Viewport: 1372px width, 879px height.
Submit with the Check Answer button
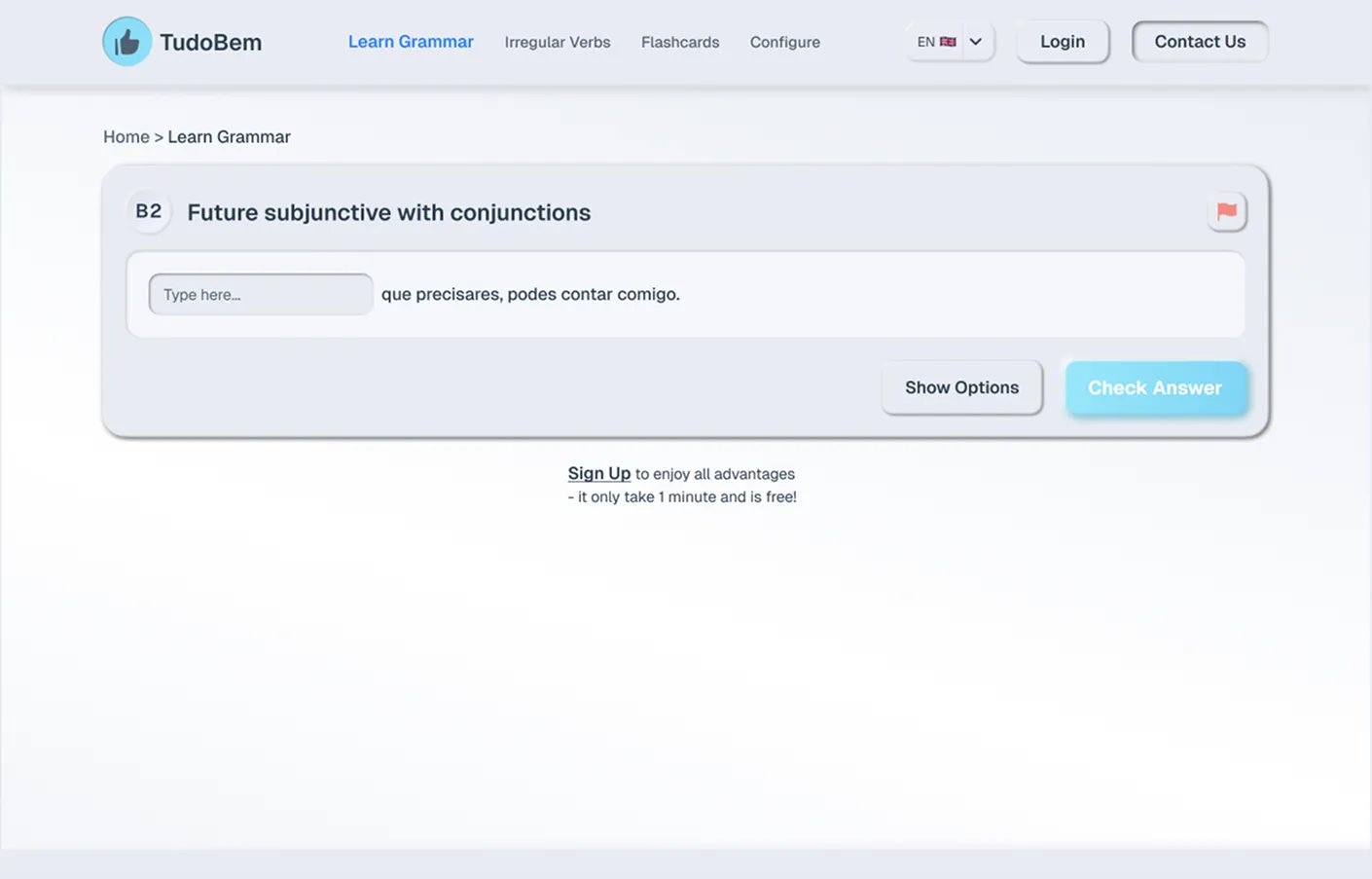1155,387
